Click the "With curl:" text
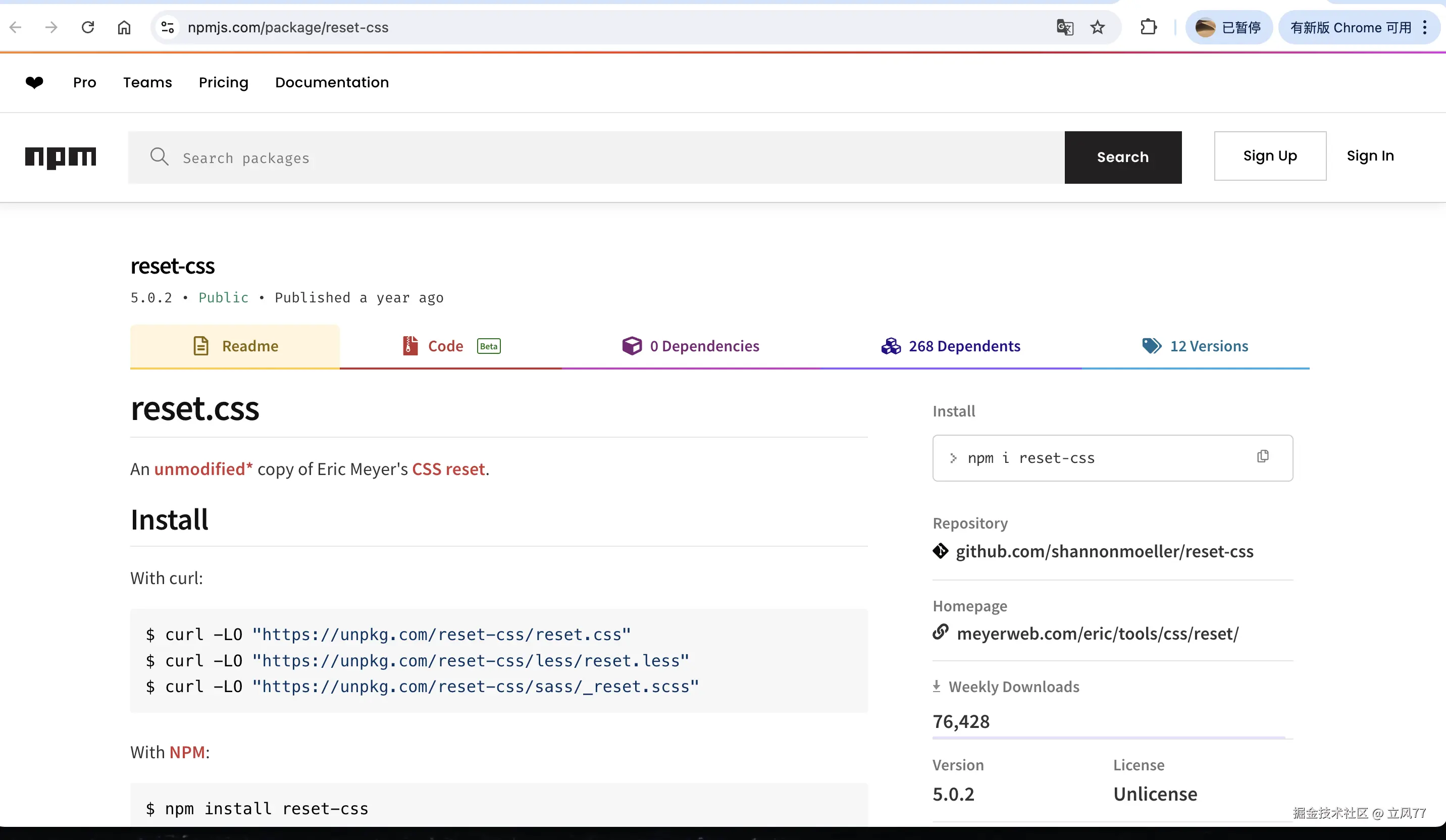Screen dimensions: 1446x840 pyautogui.click(x=167, y=578)
